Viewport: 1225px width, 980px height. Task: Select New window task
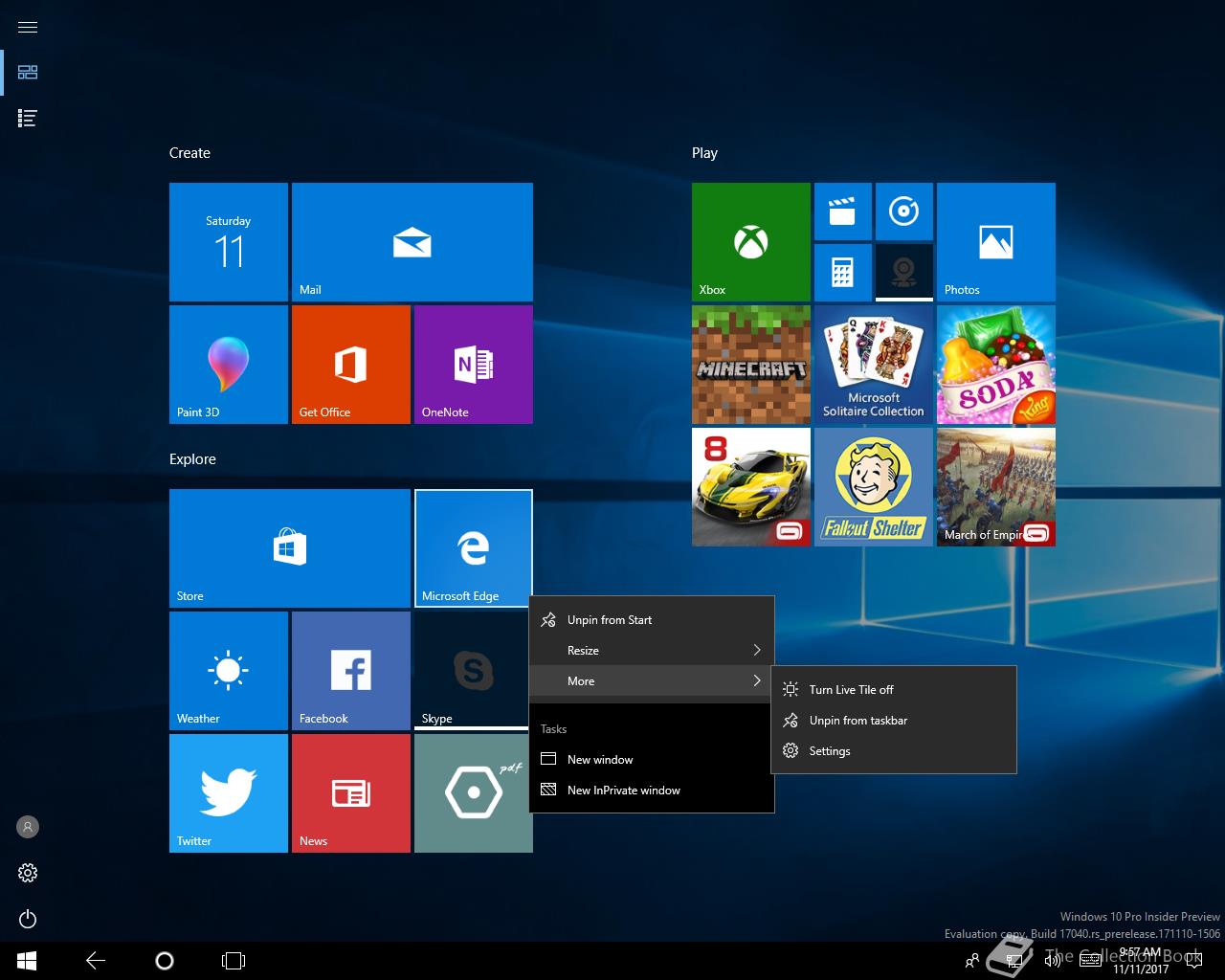click(652, 760)
